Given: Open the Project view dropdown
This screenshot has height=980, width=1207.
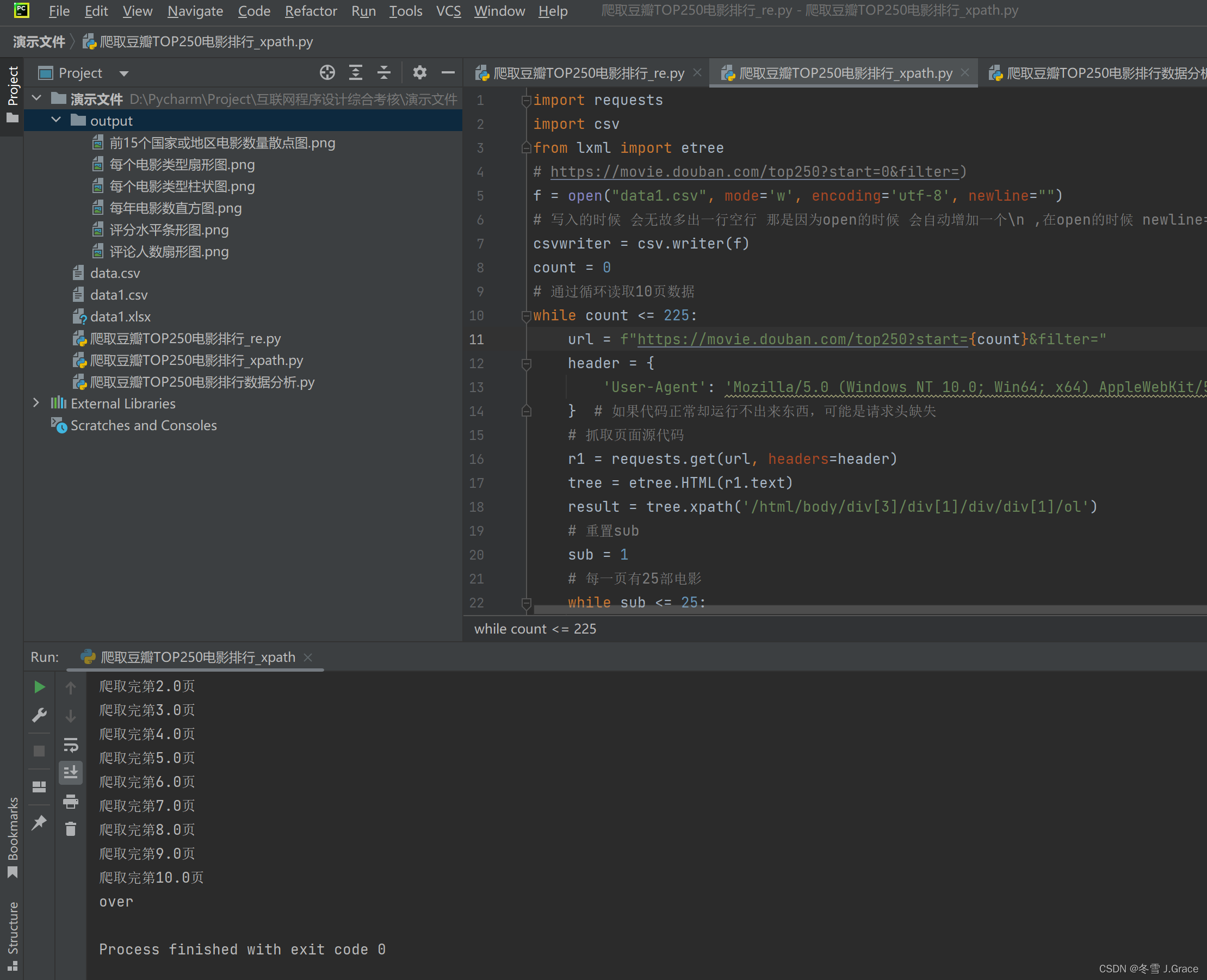Looking at the screenshot, I should coord(123,72).
